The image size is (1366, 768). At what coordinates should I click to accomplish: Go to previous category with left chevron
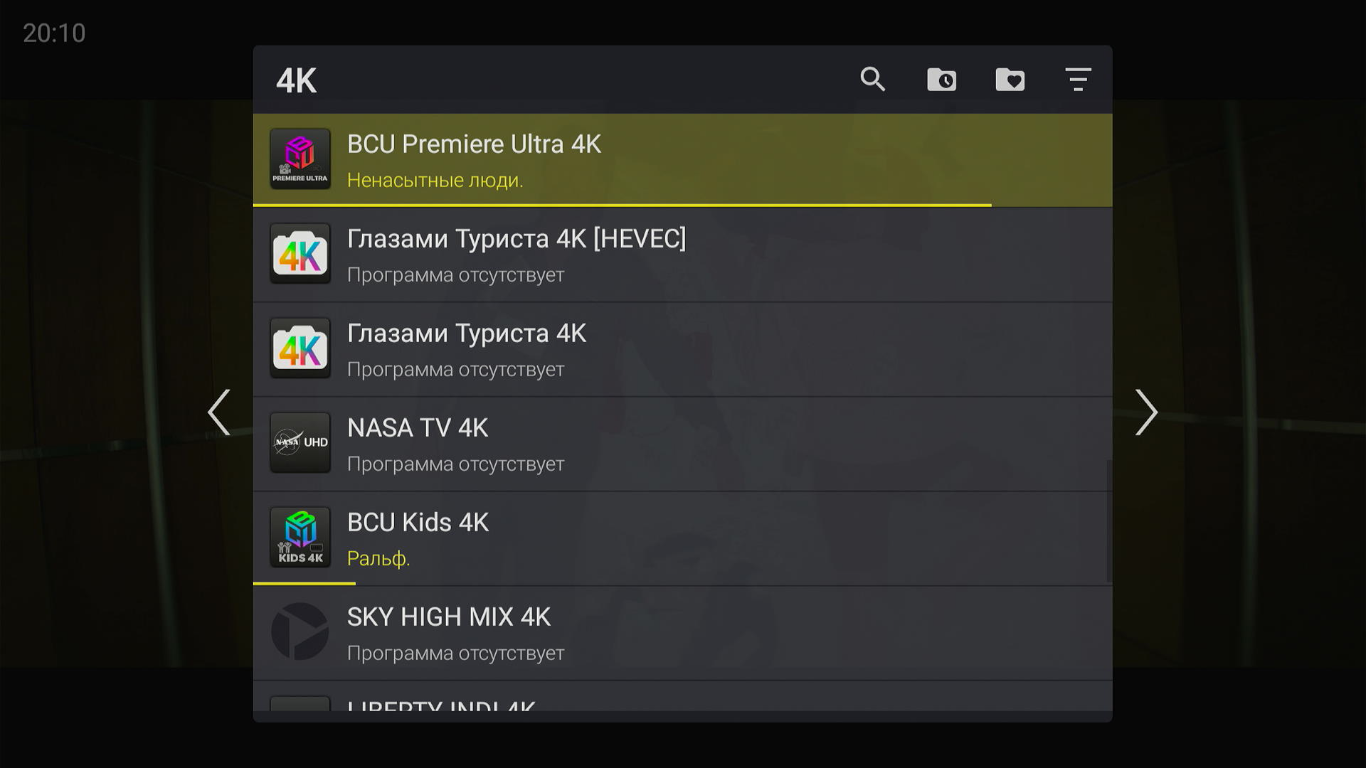(219, 412)
